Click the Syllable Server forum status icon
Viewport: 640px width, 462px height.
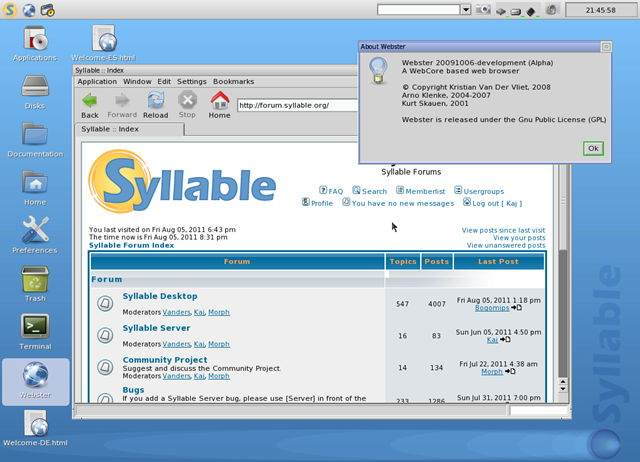105,335
